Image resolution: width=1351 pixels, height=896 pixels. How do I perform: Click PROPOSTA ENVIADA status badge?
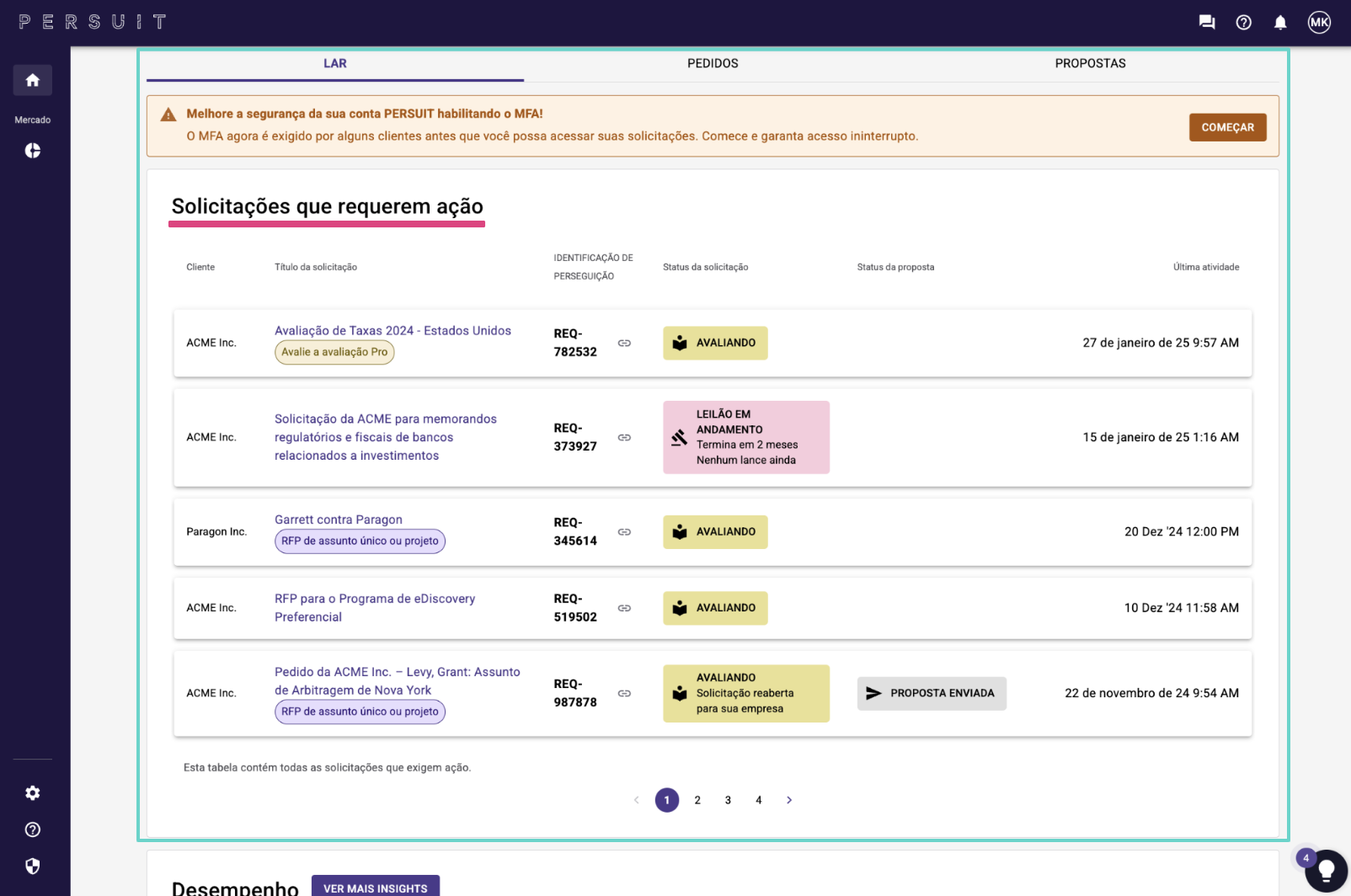pyautogui.click(x=932, y=693)
